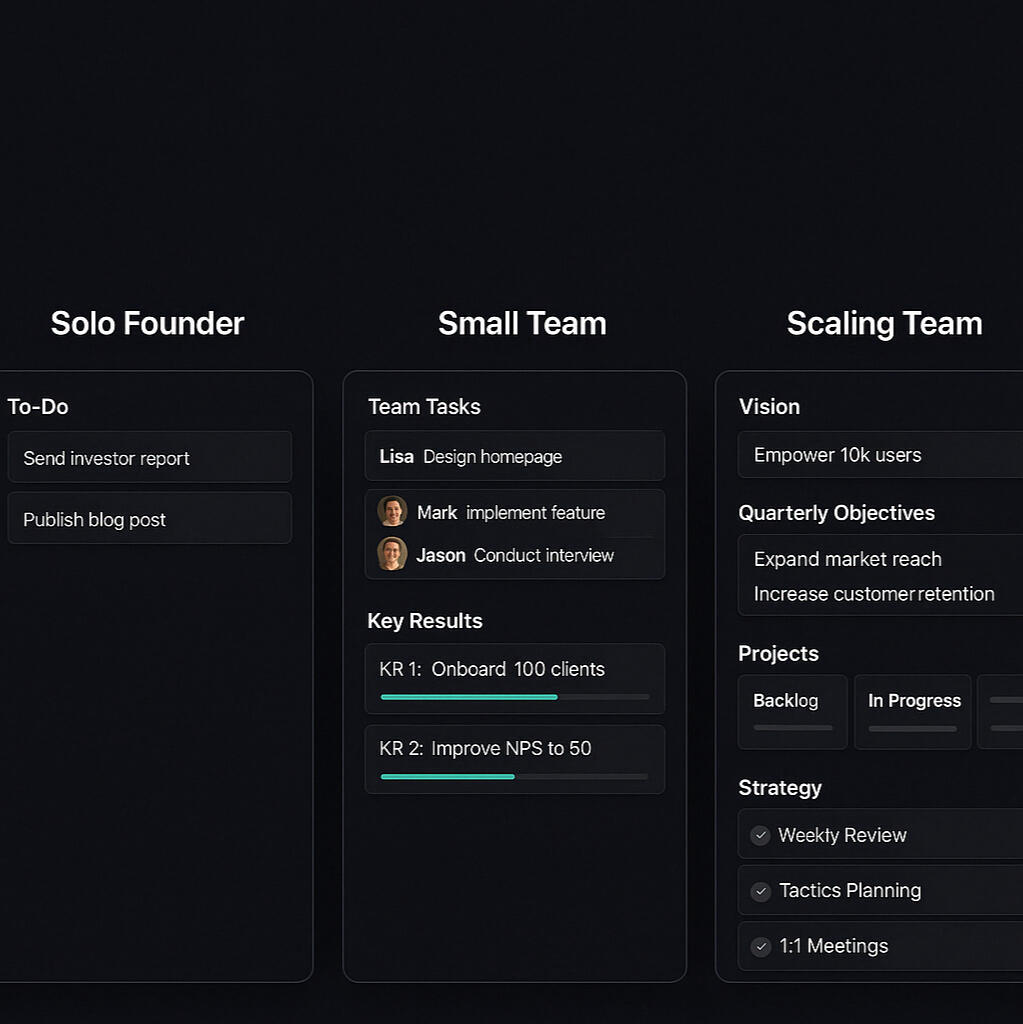The image size is (1023, 1024).
Task: Switch to In Progress project column
Action: point(913,711)
